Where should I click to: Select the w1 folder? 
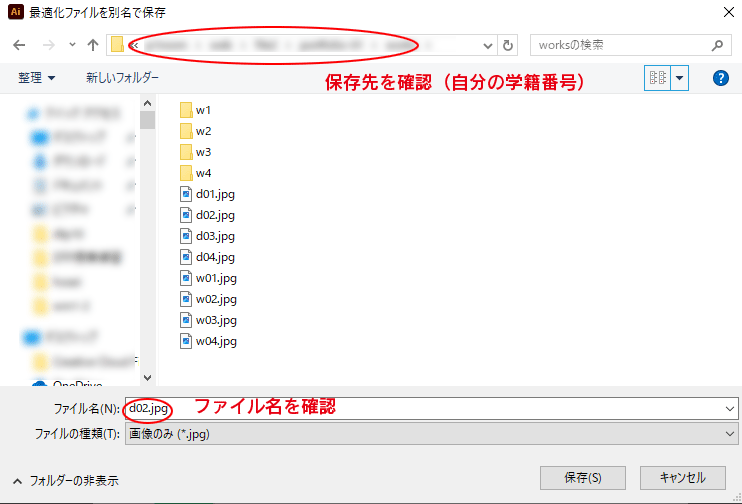coord(203,110)
